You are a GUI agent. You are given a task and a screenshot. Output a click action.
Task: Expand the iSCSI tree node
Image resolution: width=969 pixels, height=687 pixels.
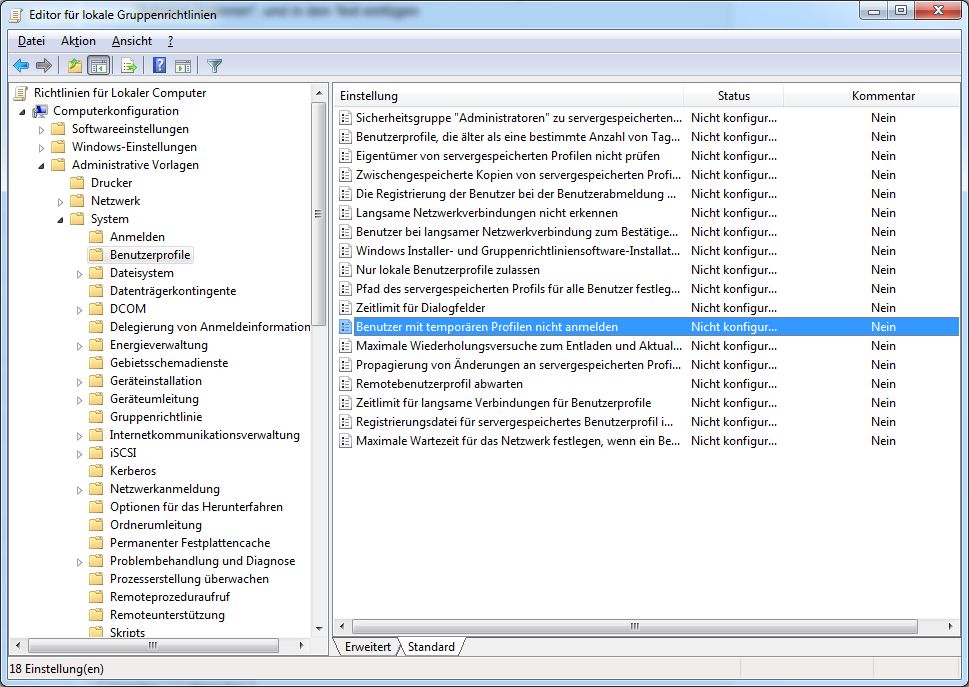pyautogui.click(x=79, y=453)
